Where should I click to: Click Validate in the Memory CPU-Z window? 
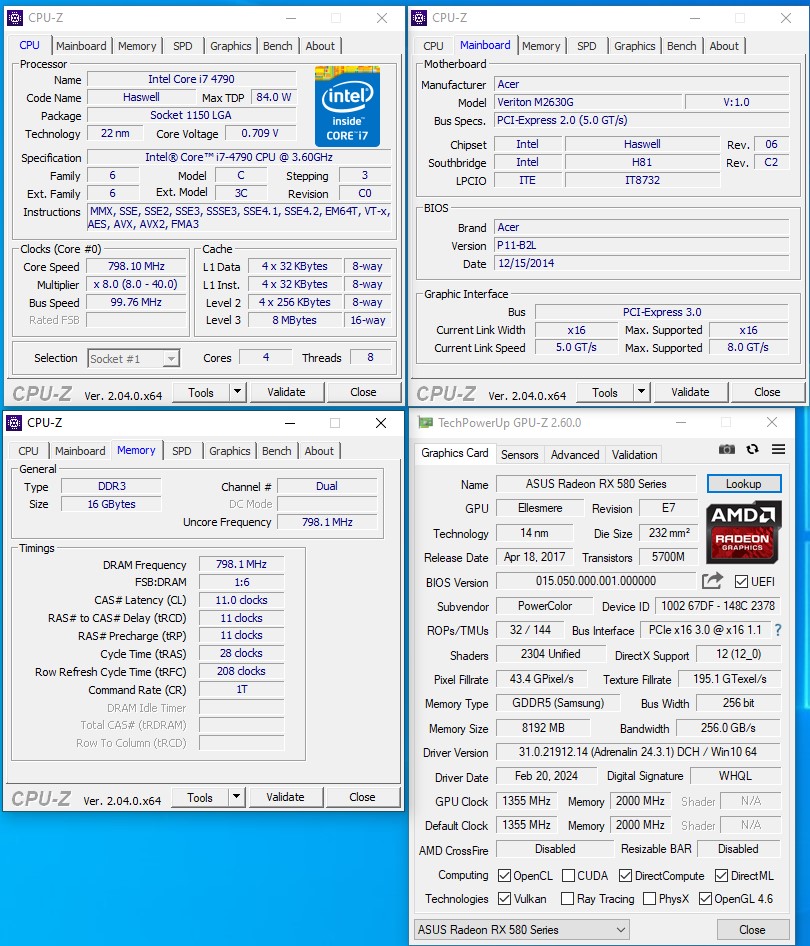point(285,797)
